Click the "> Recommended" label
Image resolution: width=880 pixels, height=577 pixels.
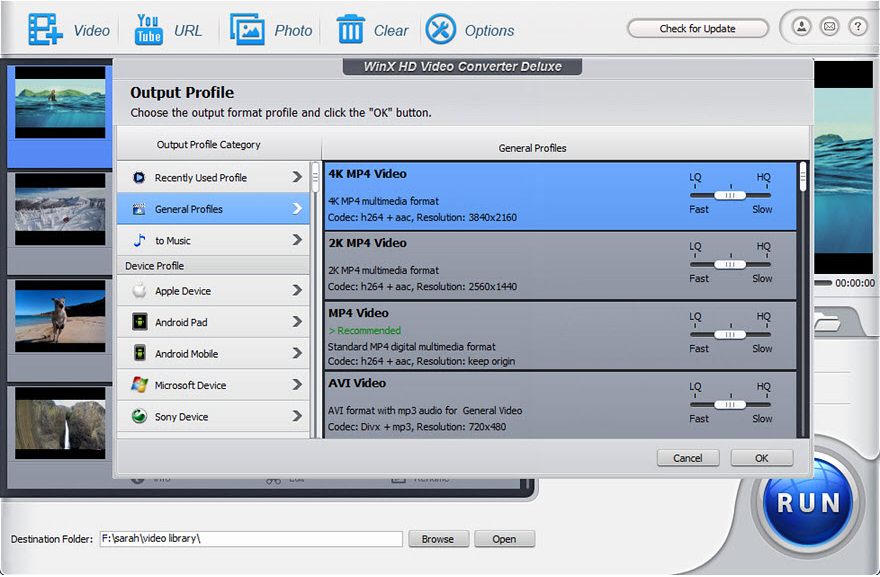click(365, 331)
